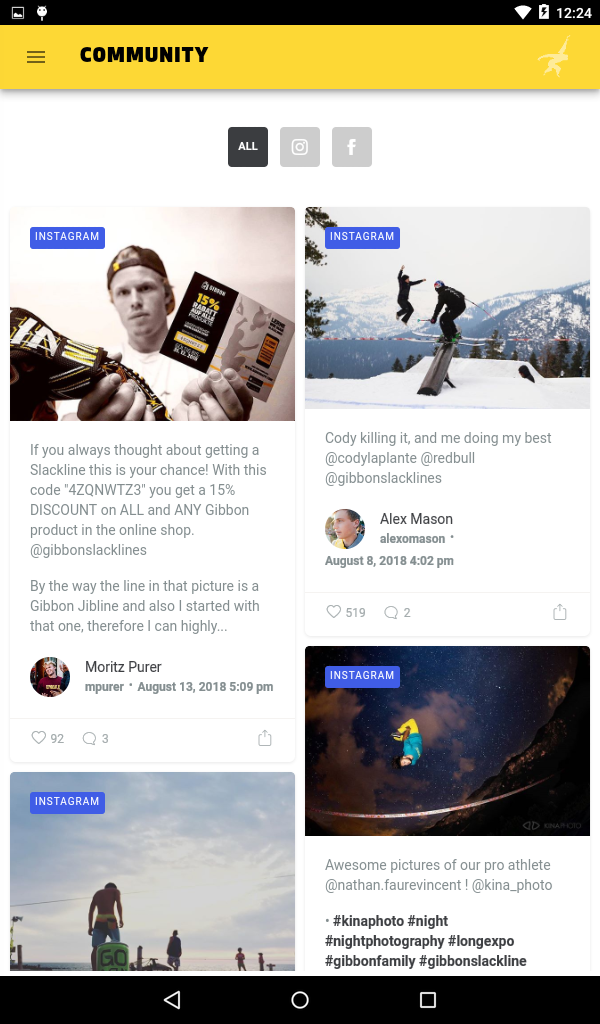The image size is (600, 1024).
Task: Open the hamburger navigation menu
Action: (36, 57)
